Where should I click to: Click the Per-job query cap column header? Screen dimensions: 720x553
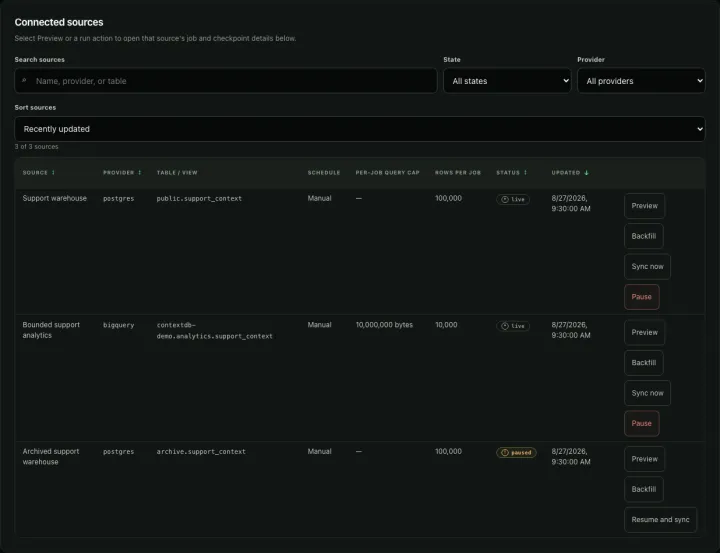(387, 173)
